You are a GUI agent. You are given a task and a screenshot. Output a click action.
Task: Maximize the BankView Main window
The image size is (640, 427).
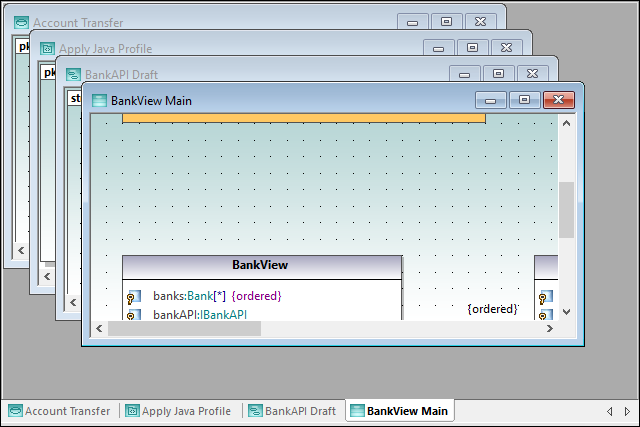[x=524, y=100]
